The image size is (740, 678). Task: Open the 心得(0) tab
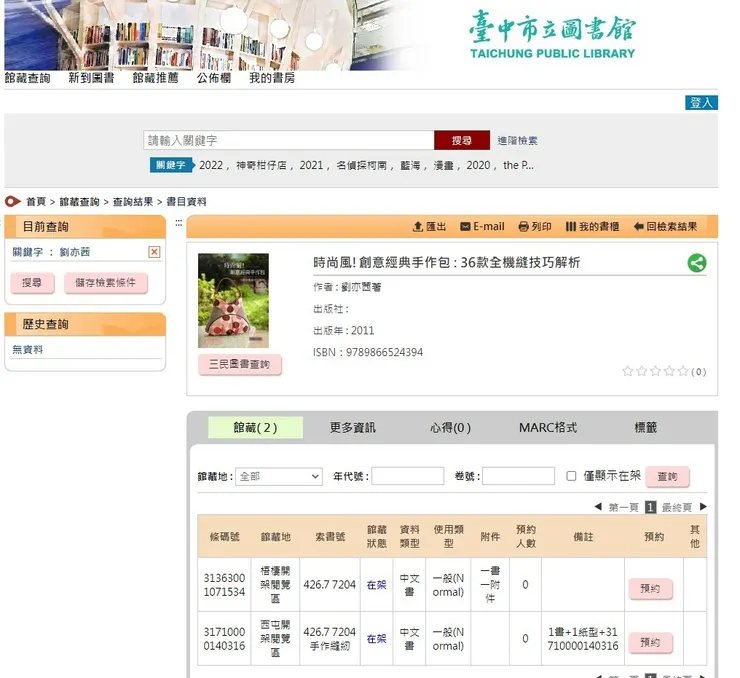tap(450, 427)
